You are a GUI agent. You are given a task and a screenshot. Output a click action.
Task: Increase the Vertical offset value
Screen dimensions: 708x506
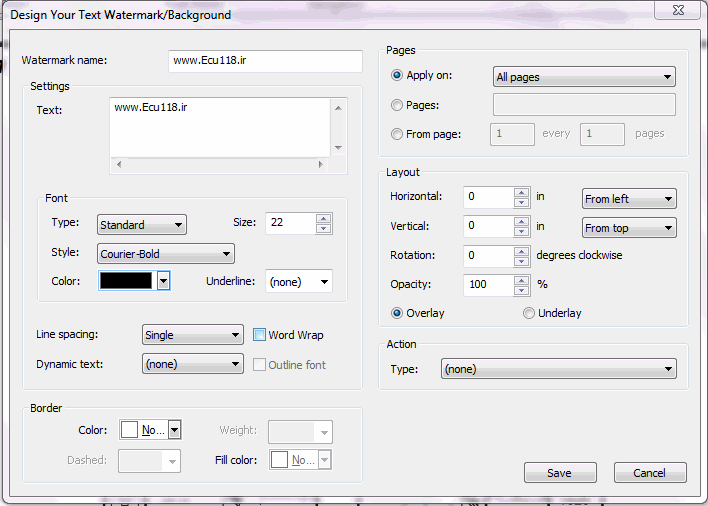pos(521,222)
